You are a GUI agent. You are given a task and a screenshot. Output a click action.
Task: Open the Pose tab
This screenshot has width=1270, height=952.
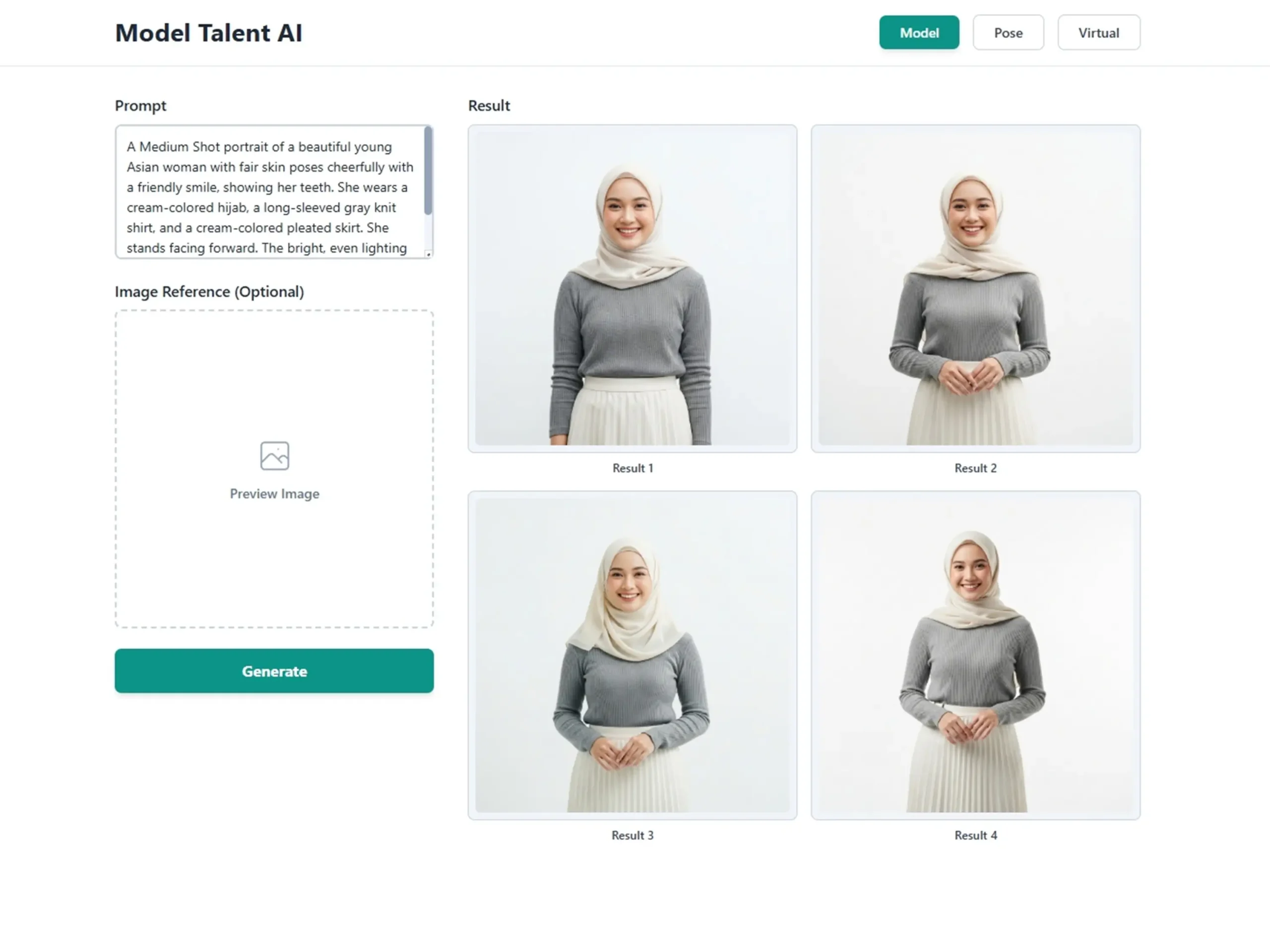pyautogui.click(x=1008, y=33)
